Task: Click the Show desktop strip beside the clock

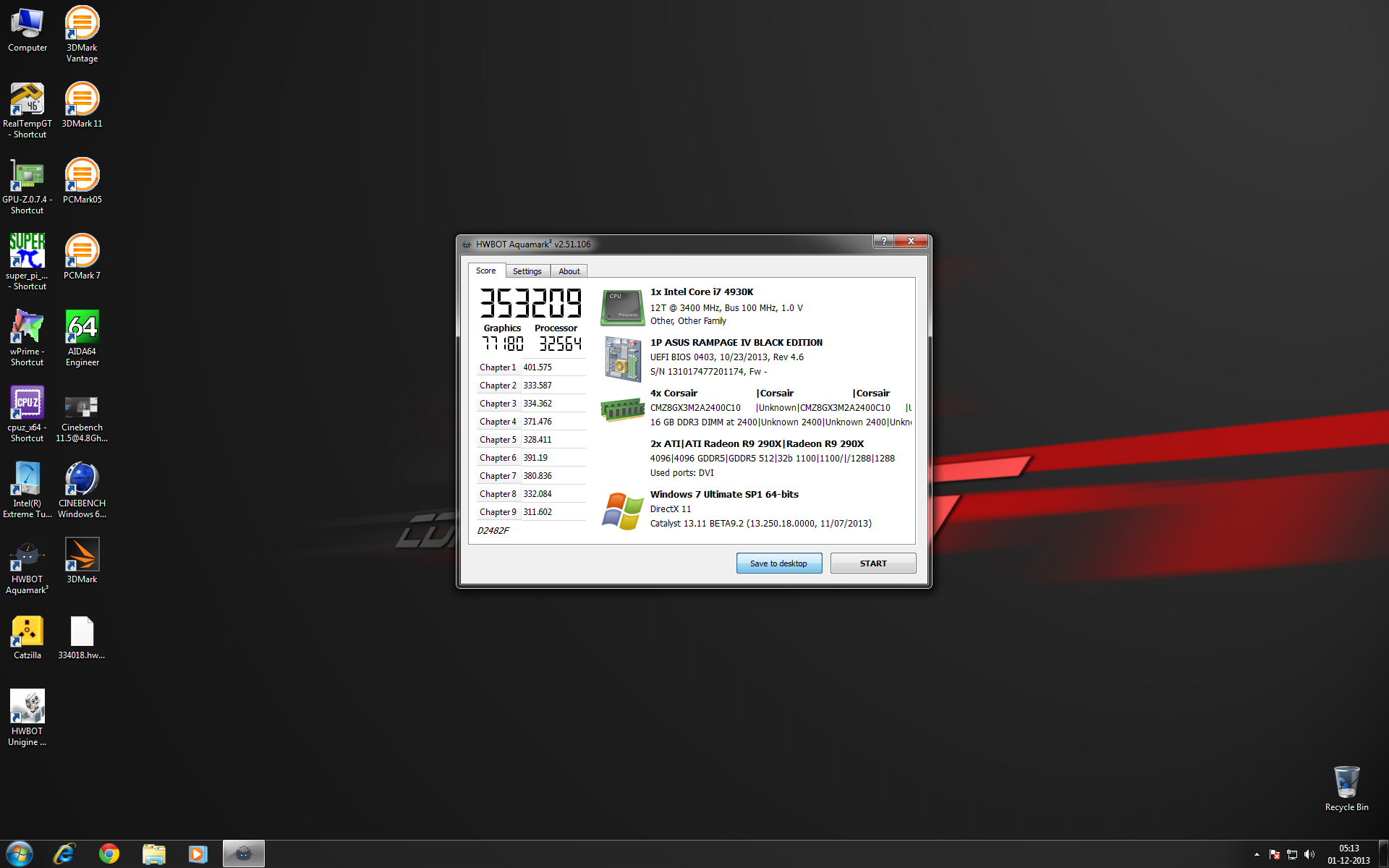Action: [1383, 854]
